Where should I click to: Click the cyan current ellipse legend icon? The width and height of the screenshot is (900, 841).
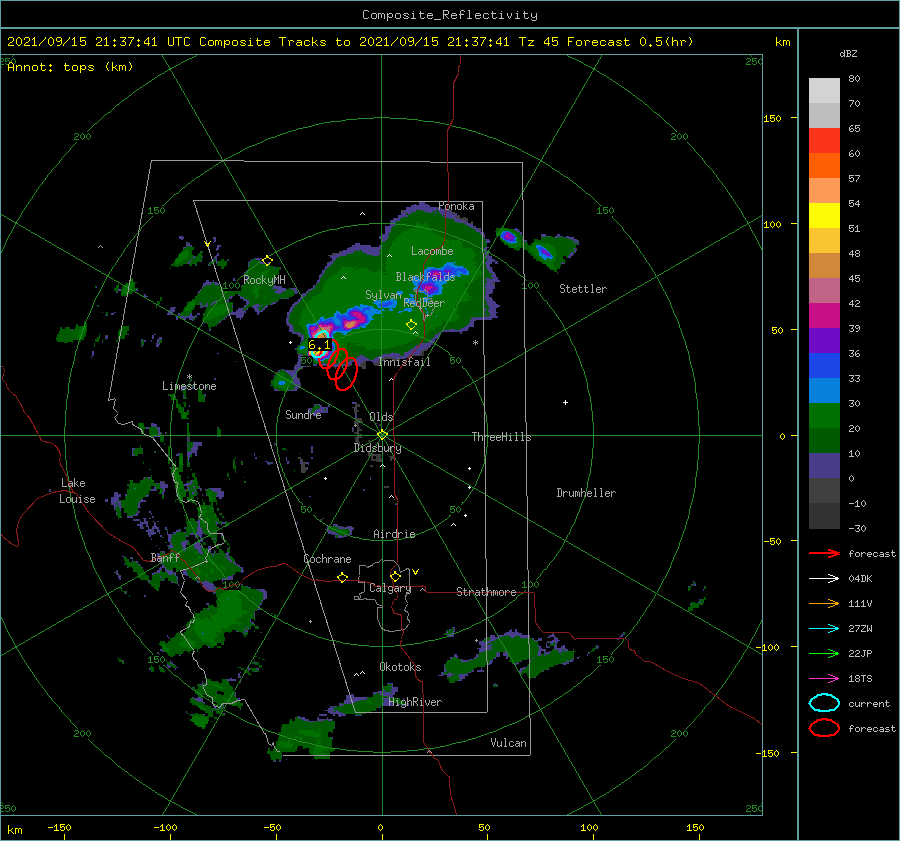(824, 703)
